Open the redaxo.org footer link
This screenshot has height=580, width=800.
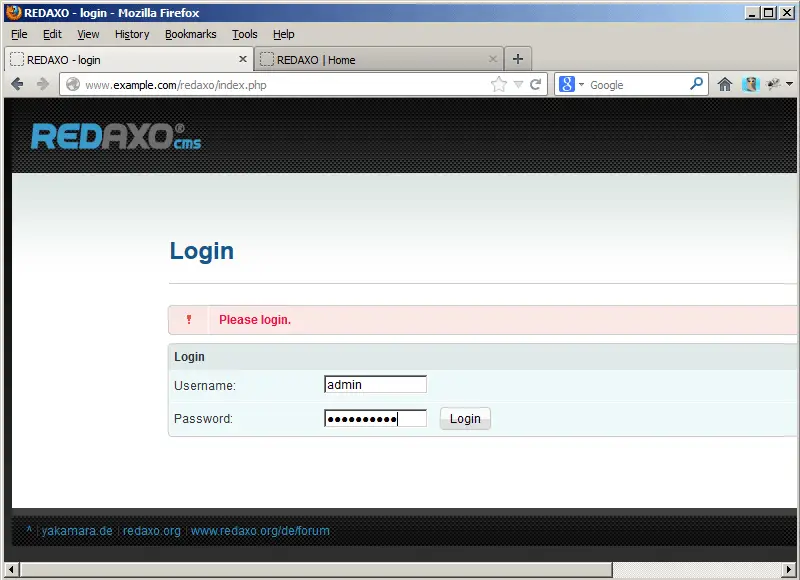152,531
